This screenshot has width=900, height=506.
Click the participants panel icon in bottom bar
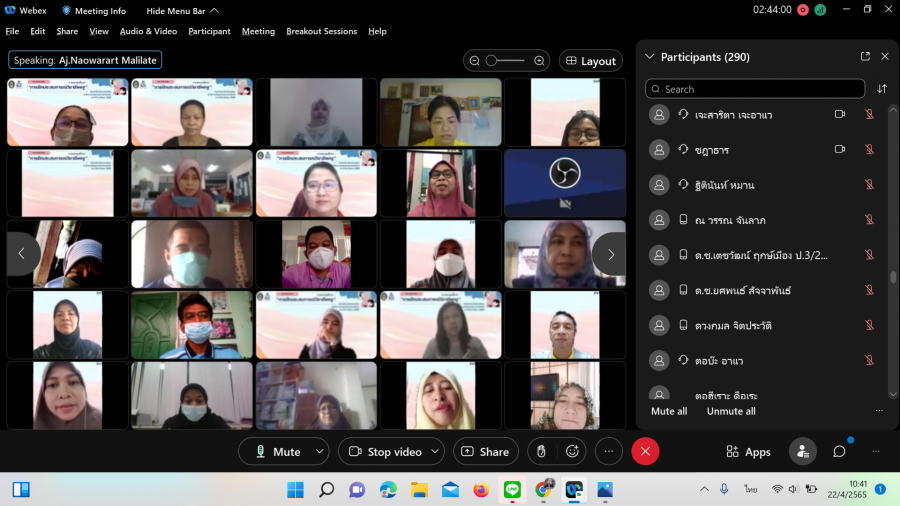pyautogui.click(x=802, y=452)
